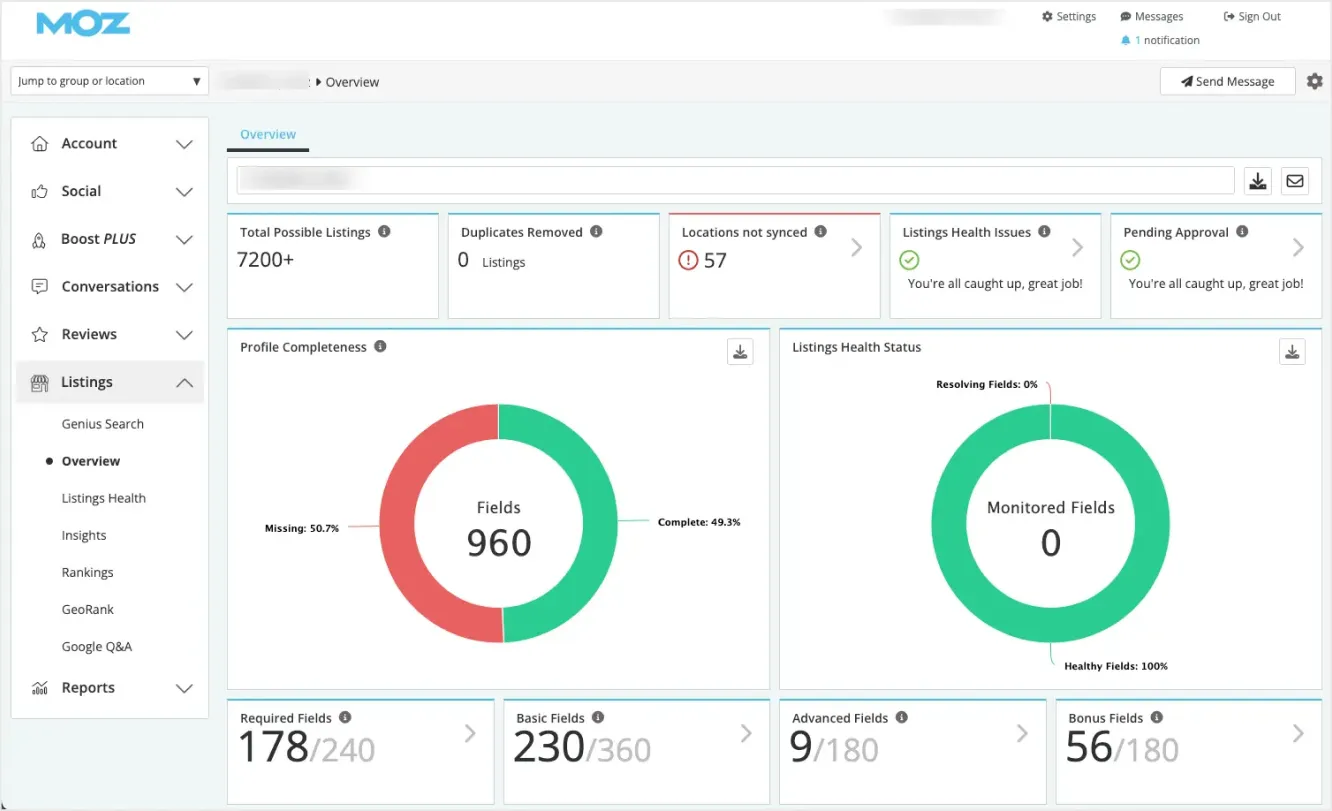Screen dimensions: 1332x811
Task: Click the Moz logo
Action: pyautogui.click(x=83, y=24)
